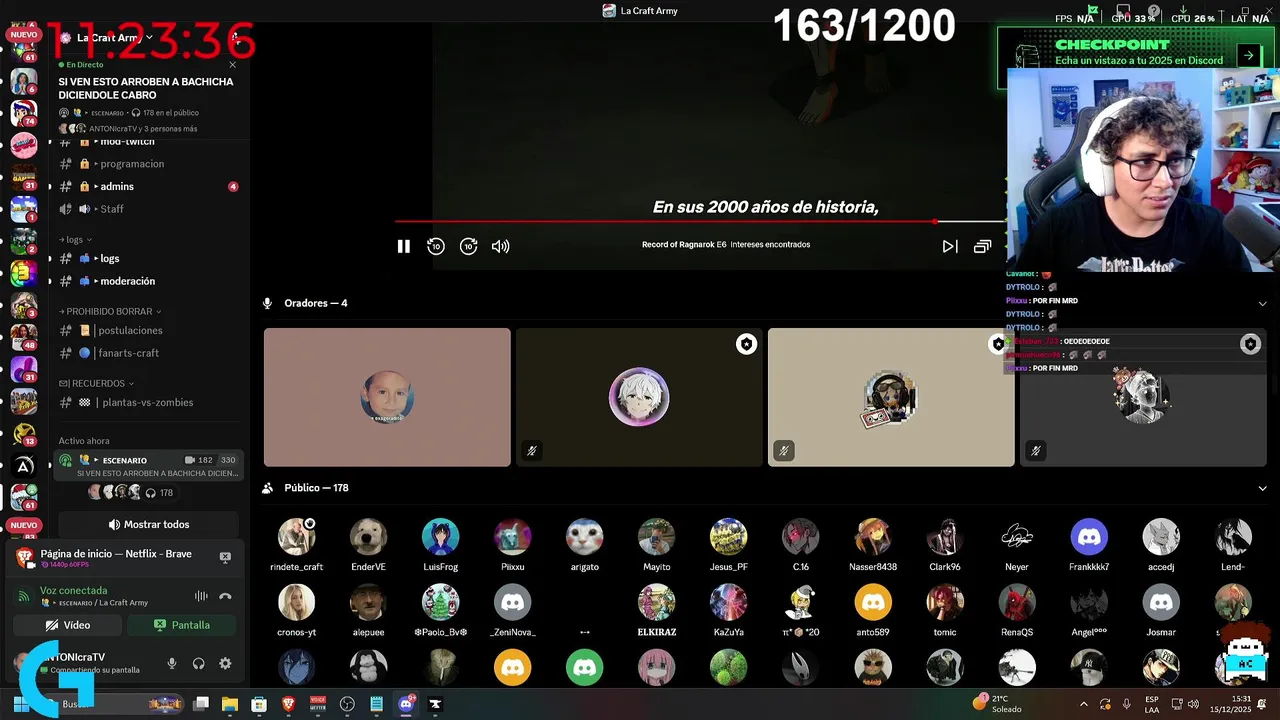Click audience member alepuee

368,610
